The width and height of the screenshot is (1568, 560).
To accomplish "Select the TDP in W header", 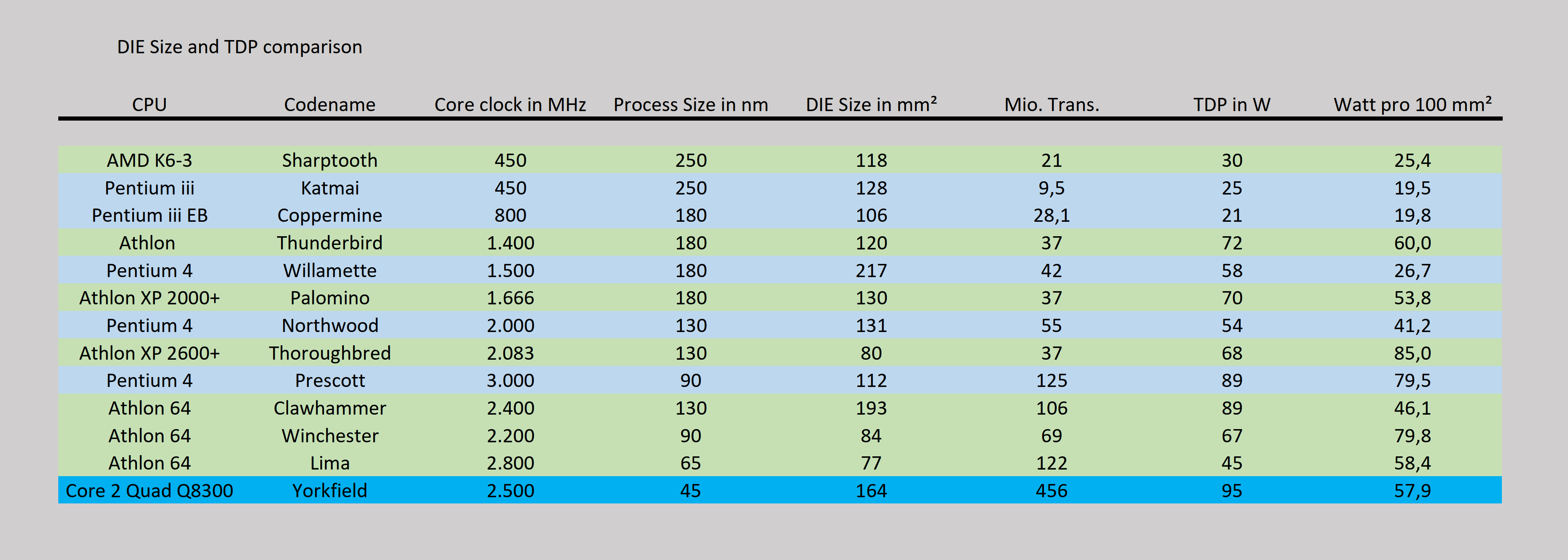I will click(x=1231, y=104).
